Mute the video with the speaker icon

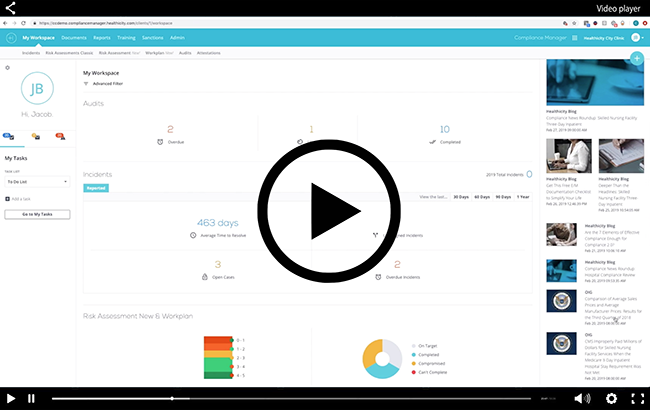(x=582, y=398)
